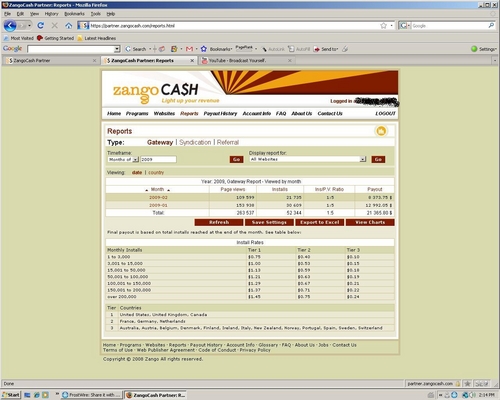Viewport: 500px width, 400px height.
Task: Open Latest Headlines bookmark feed
Action: tap(97, 38)
